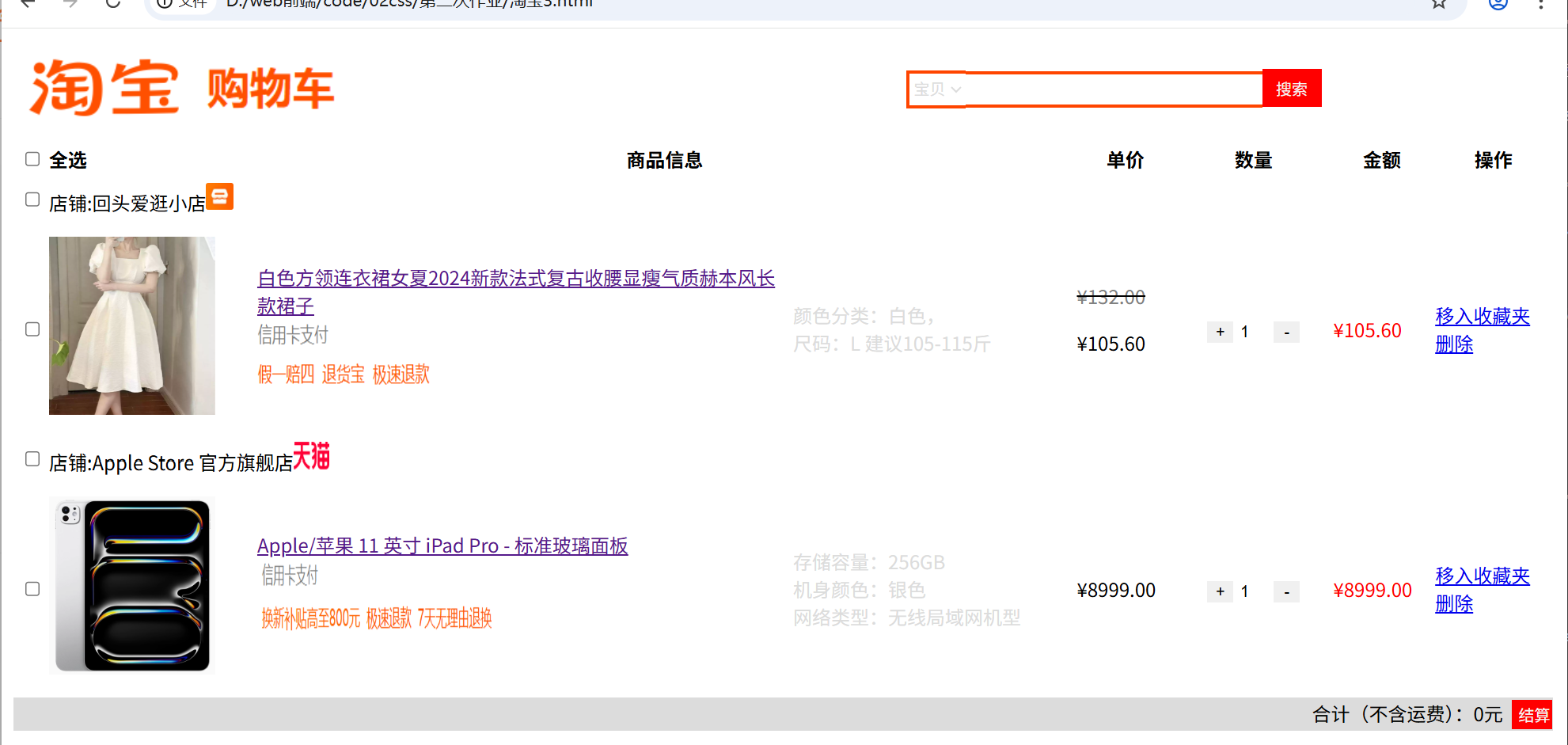1568x745 pixels.
Task: Decrease the iPad Pro quantity with minus
Action: click(1286, 591)
